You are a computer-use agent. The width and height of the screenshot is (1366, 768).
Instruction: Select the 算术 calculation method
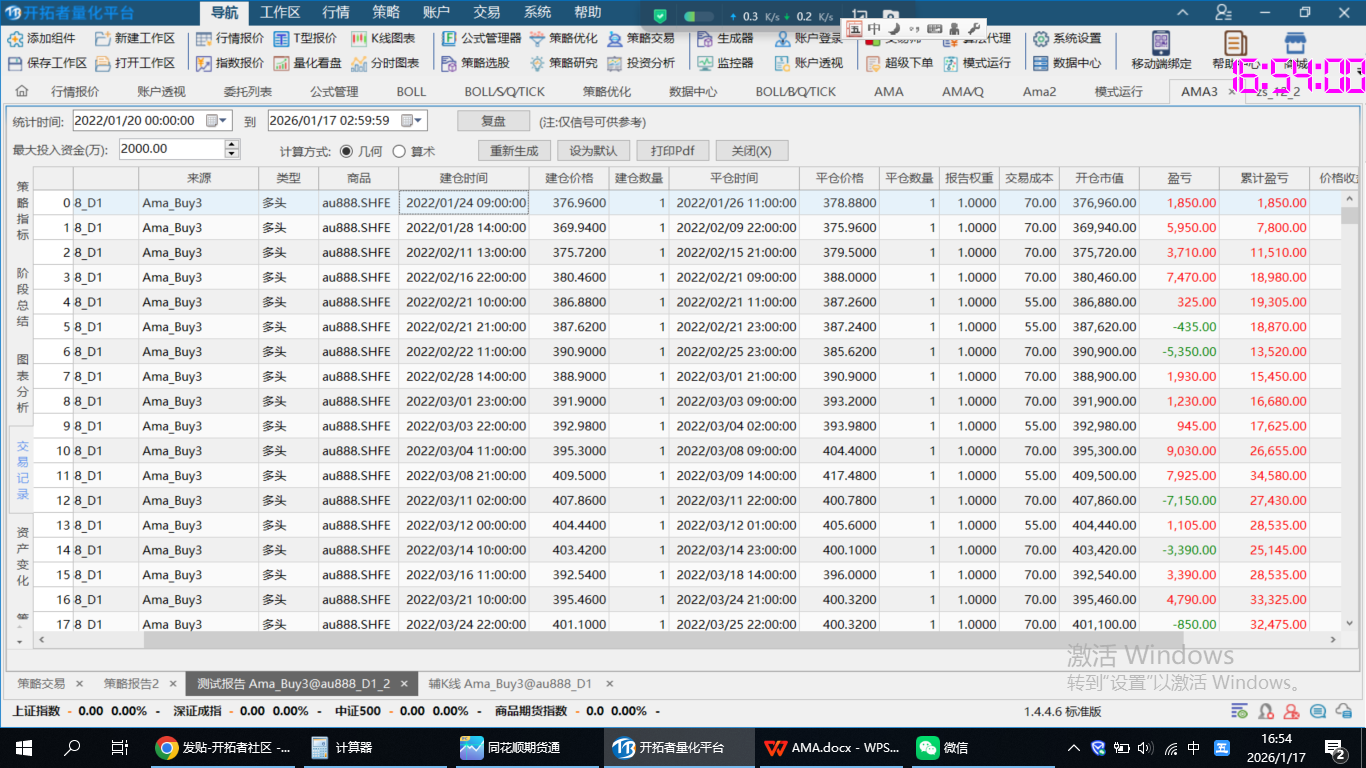[x=399, y=151]
